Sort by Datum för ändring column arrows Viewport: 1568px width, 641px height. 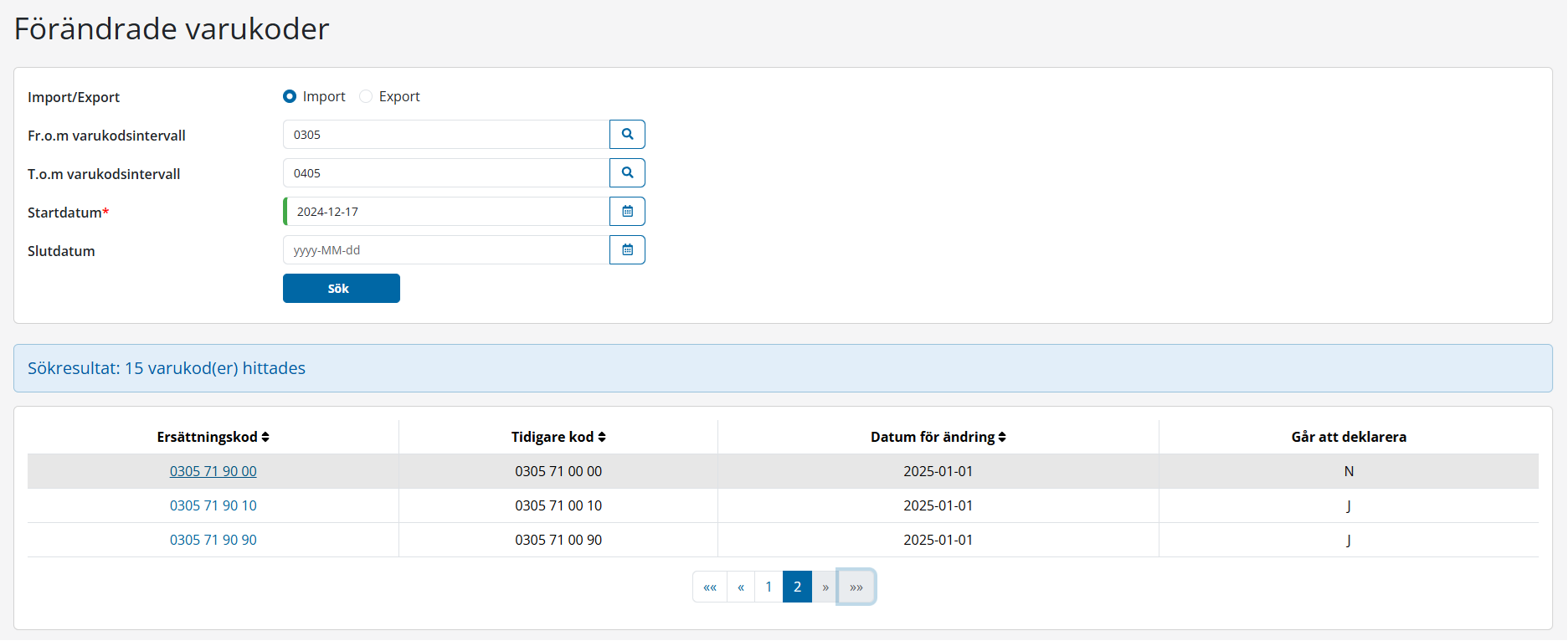(x=1002, y=437)
